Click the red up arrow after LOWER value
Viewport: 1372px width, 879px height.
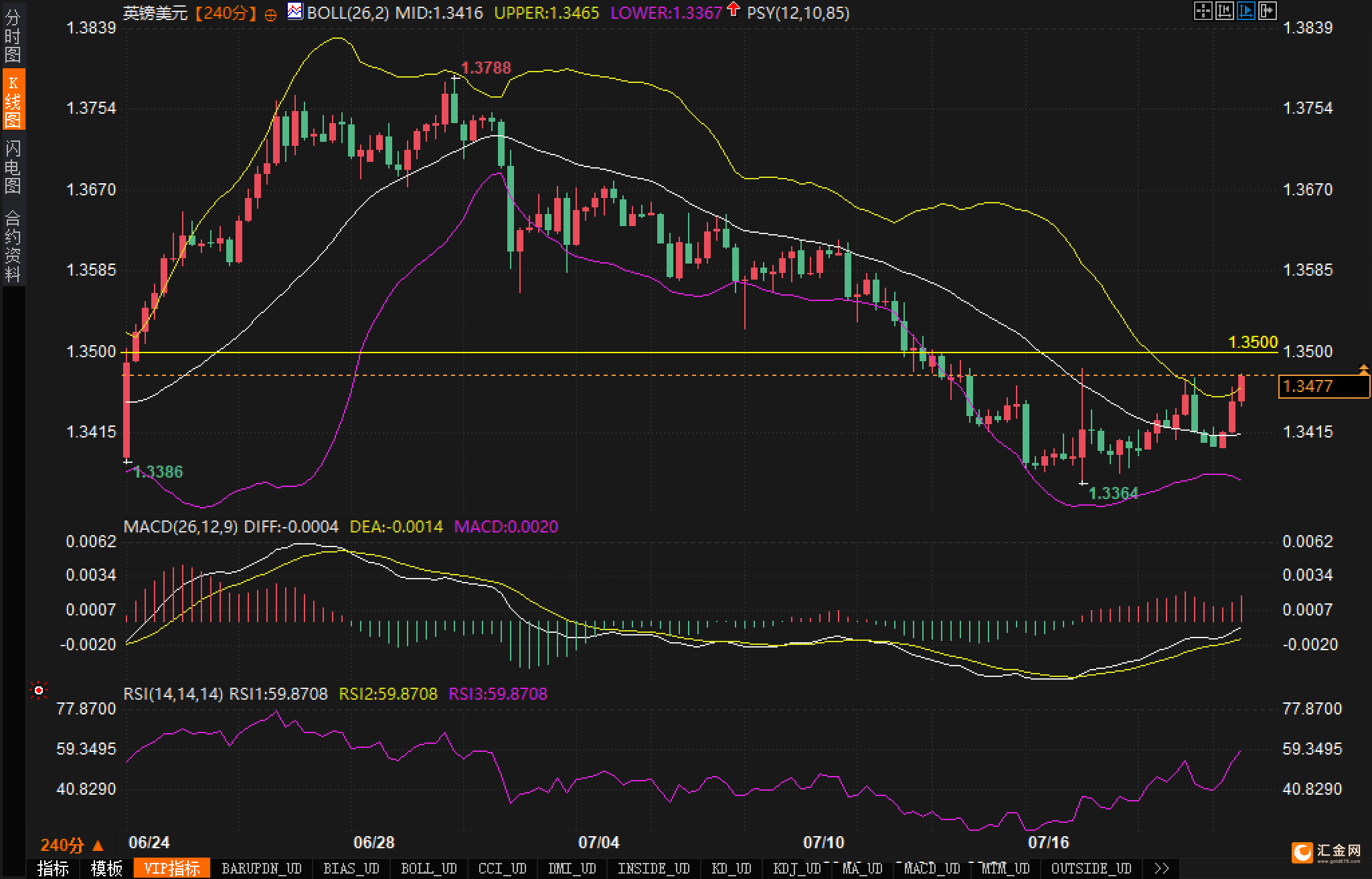coord(734,9)
